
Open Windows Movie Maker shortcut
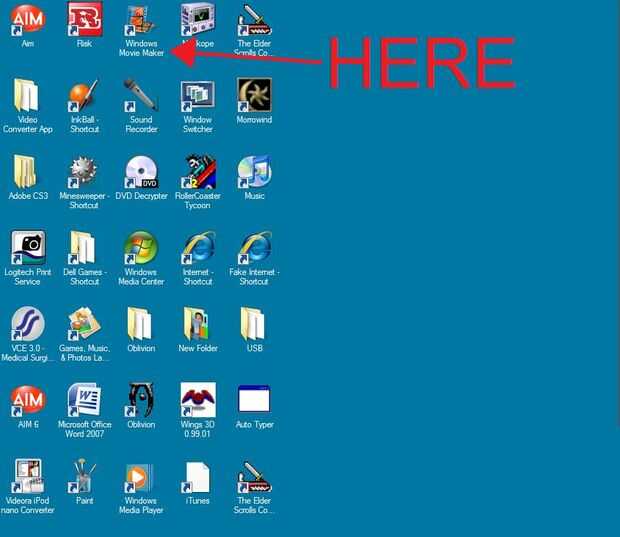(x=141, y=20)
